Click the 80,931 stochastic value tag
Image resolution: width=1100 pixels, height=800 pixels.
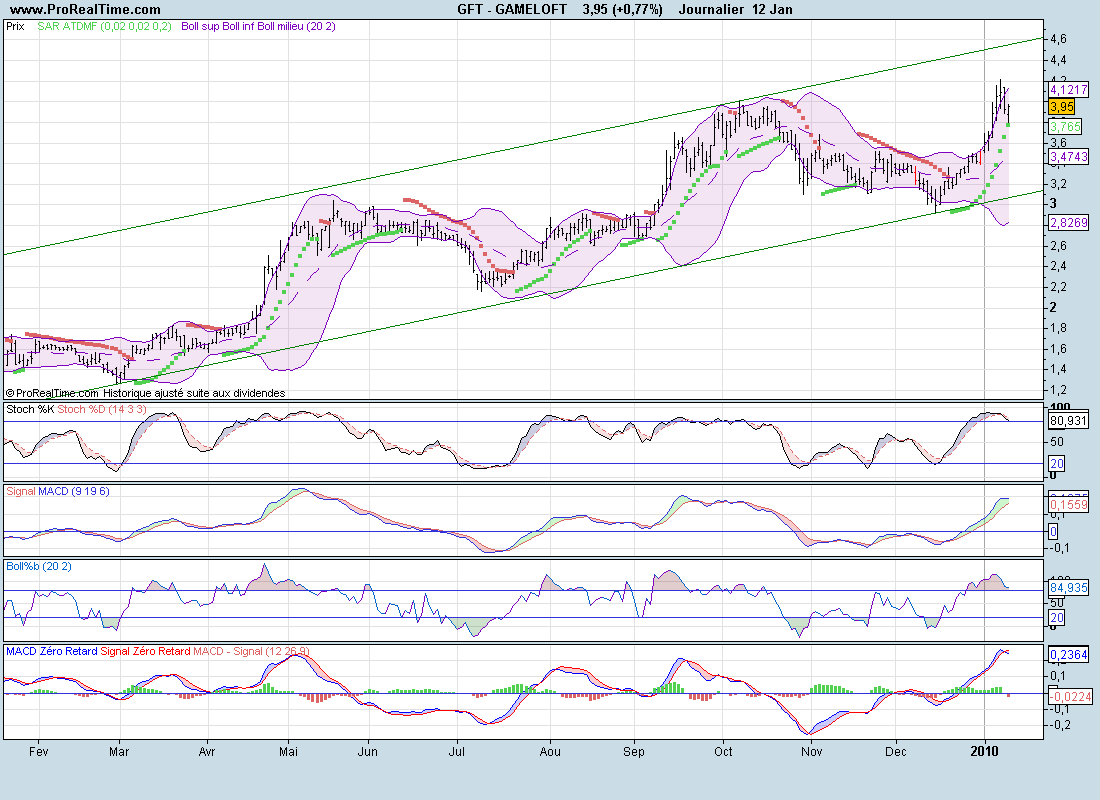1068,421
